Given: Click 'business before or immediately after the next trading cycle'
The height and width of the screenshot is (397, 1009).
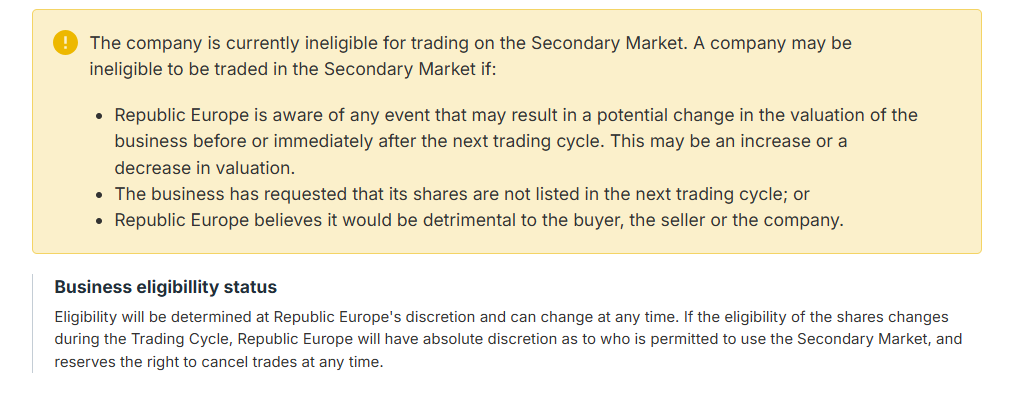Looking at the screenshot, I should [360, 142].
